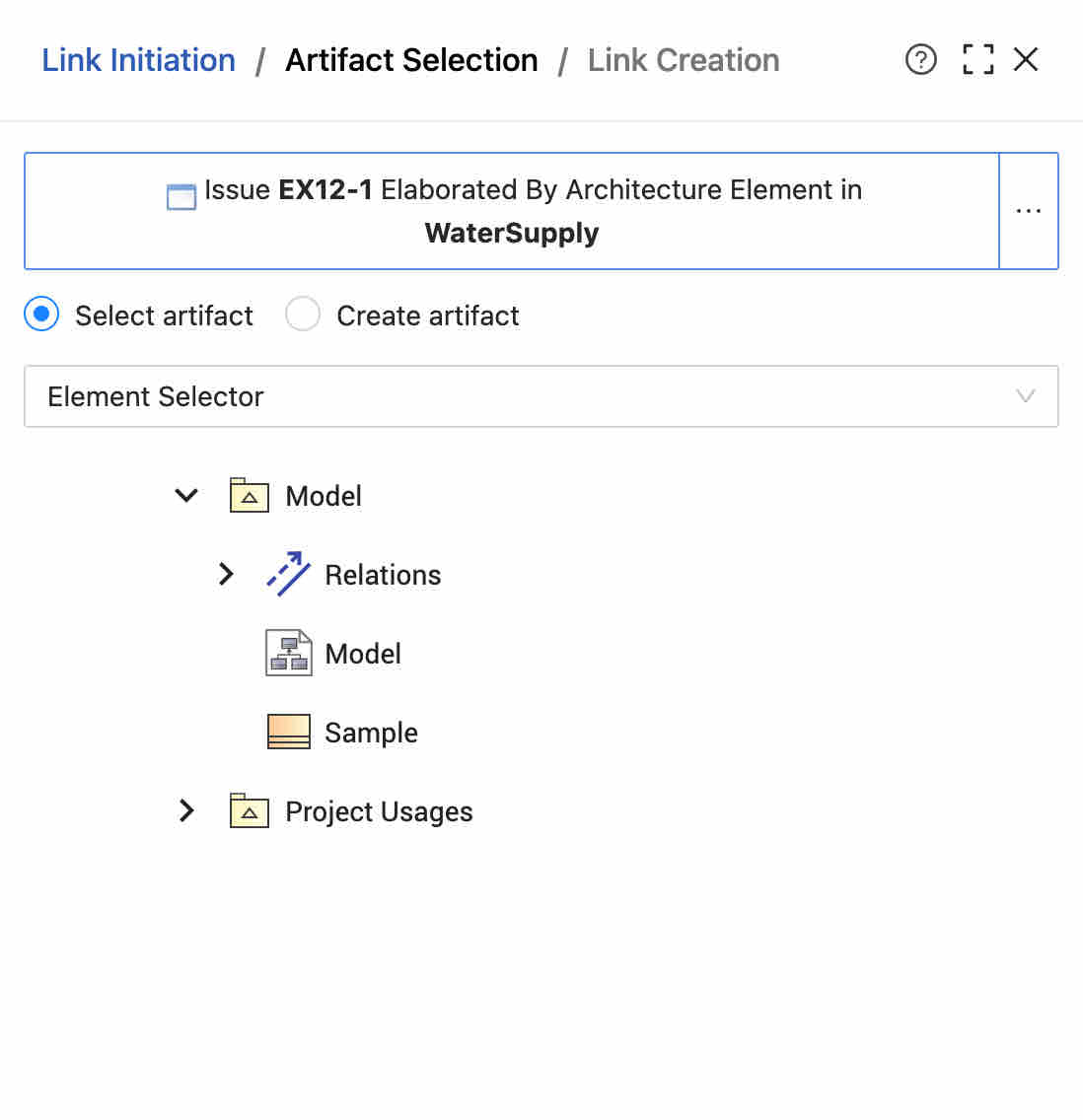This screenshot has height=1120, width=1083.
Task: Expand the Project Usages node
Action: pos(186,810)
